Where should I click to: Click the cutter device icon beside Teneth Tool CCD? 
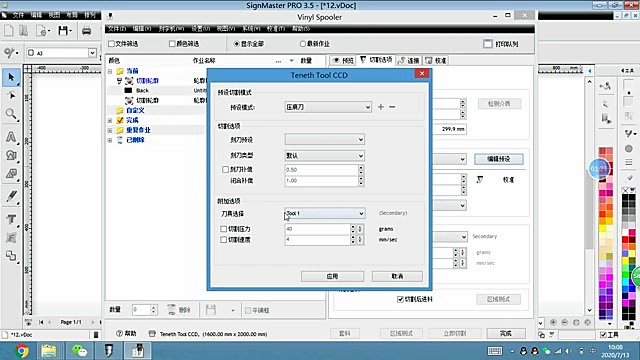[152, 333]
